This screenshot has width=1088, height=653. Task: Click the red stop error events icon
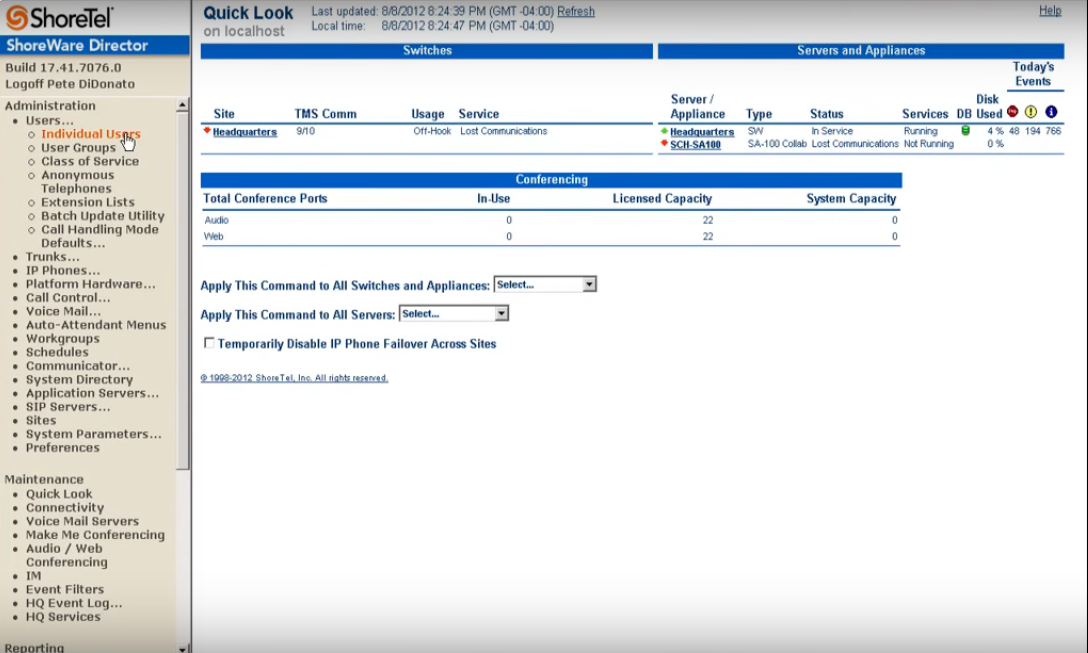tap(1013, 112)
